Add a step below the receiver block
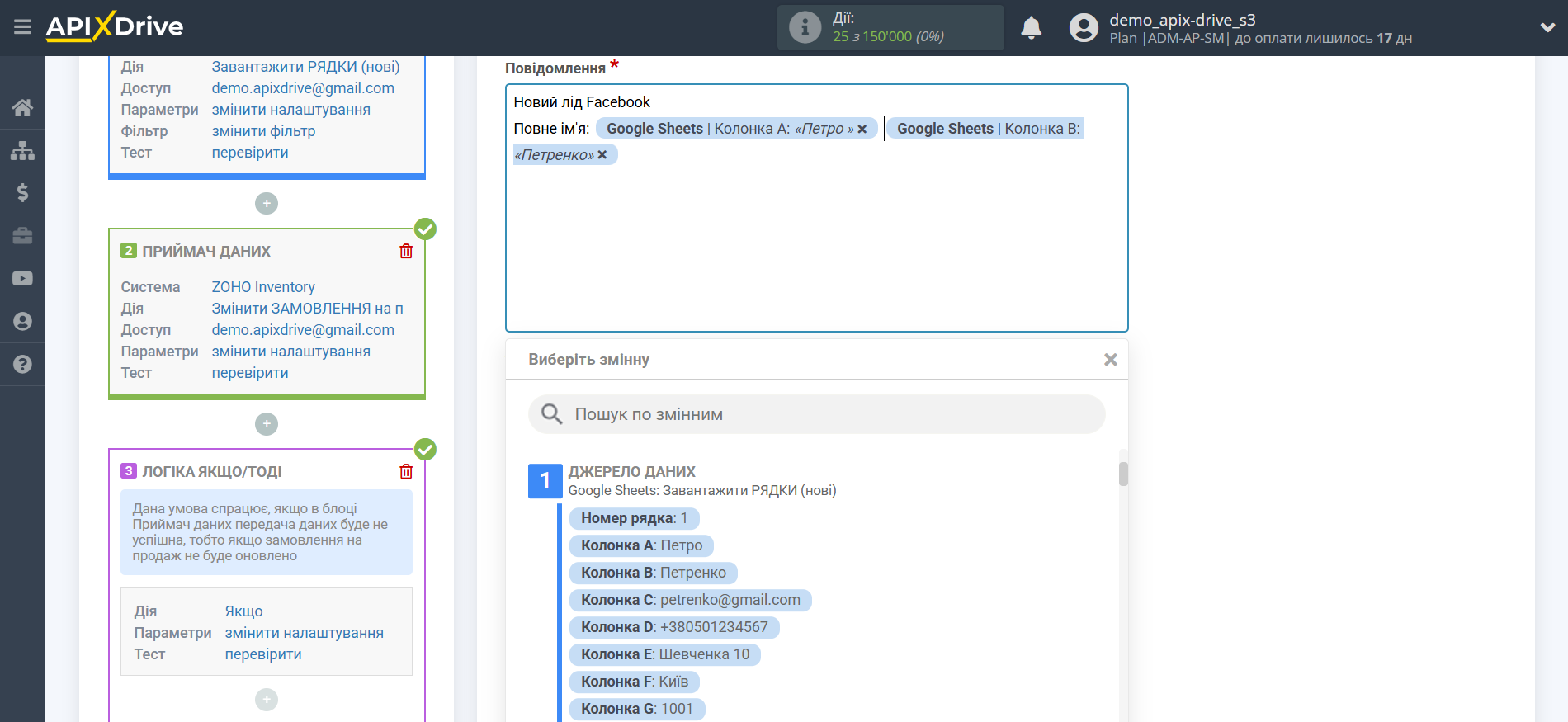 [x=267, y=424]
